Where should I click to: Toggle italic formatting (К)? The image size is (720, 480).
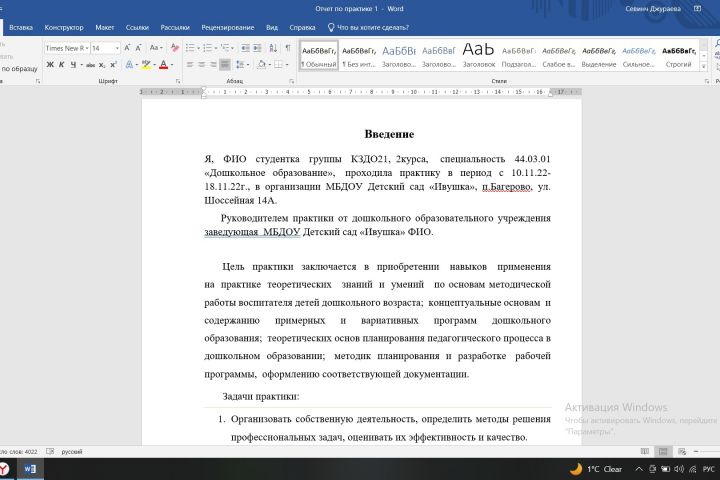[62, 65]
